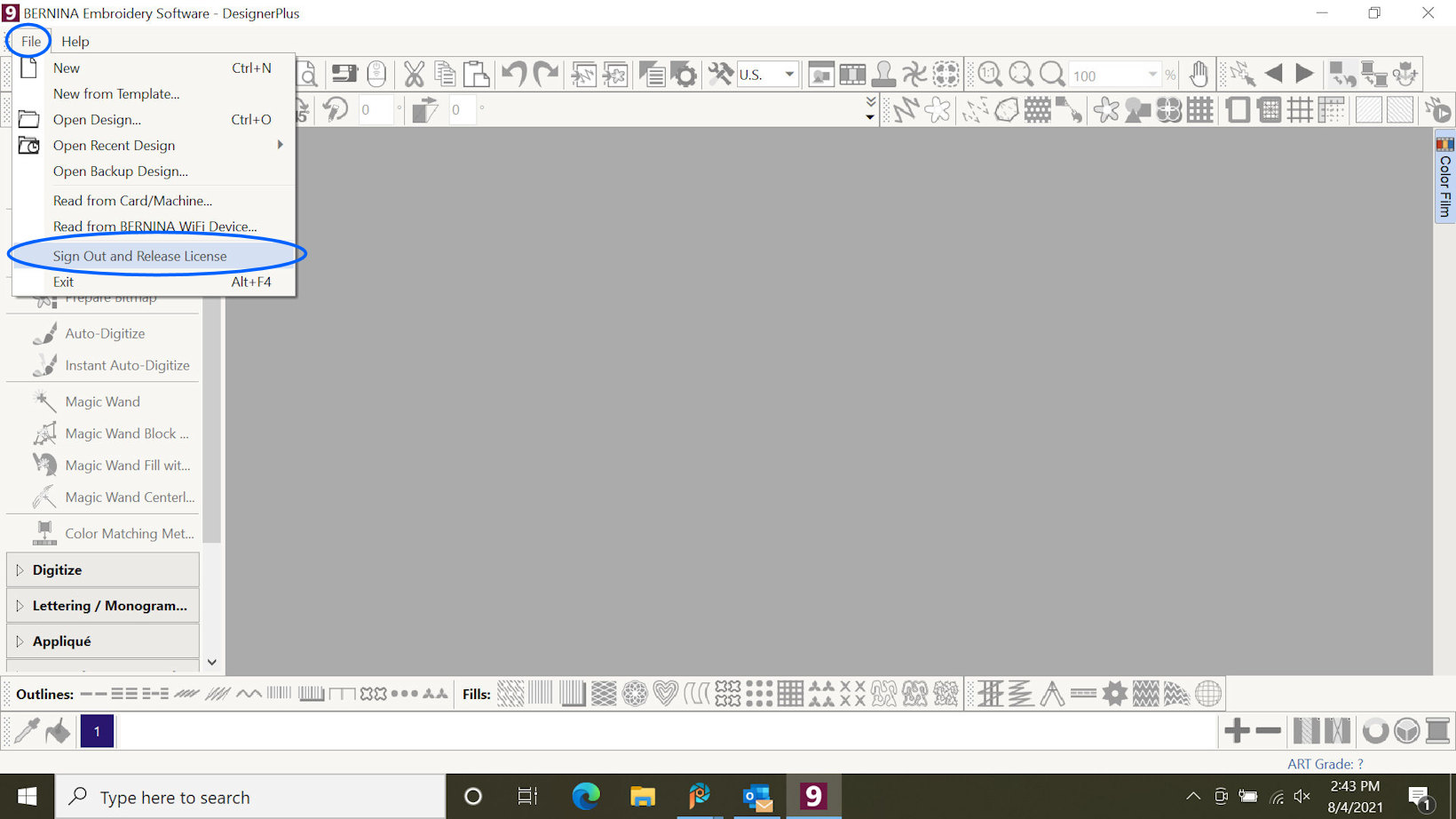Viewport: 1456px width, 819px height.
Task: Click the paint bucket apply color icon
Action: [59, 730]
